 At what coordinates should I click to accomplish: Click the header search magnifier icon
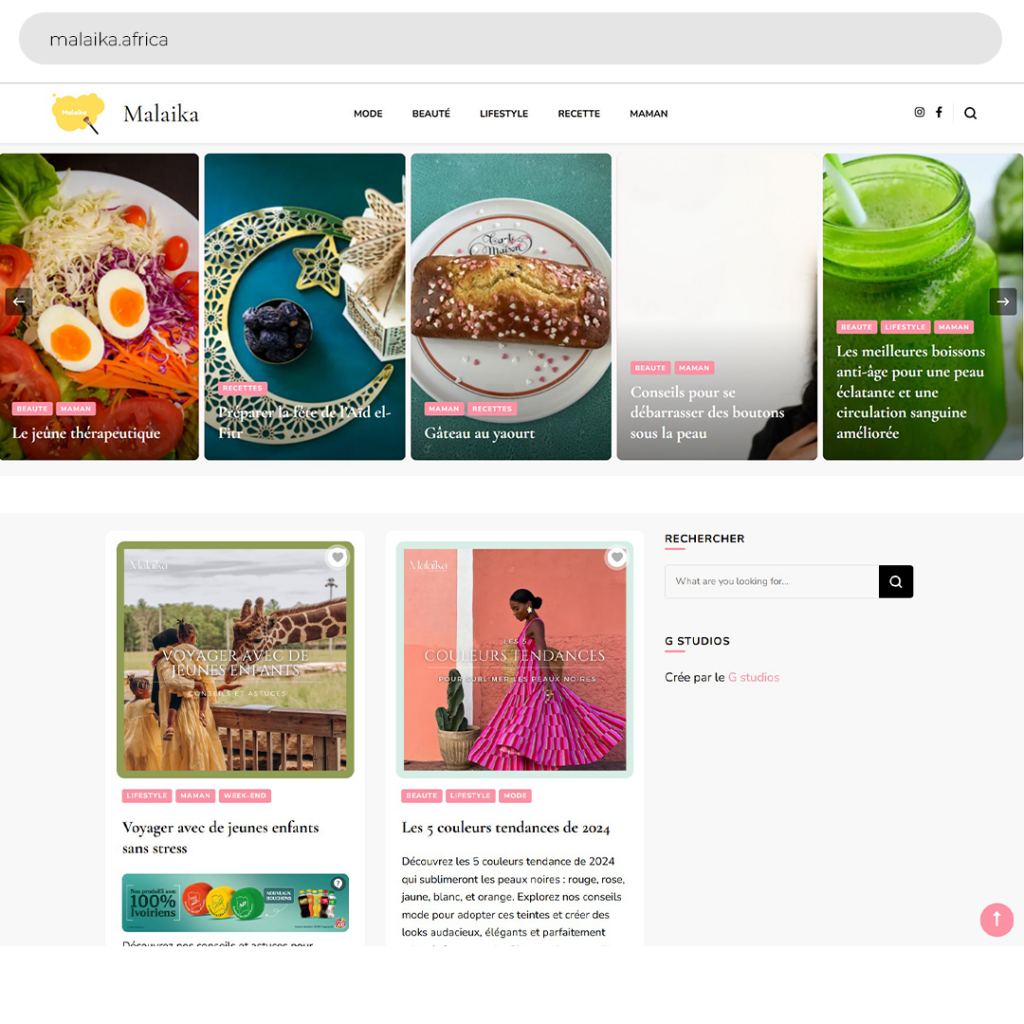point(970,113)
